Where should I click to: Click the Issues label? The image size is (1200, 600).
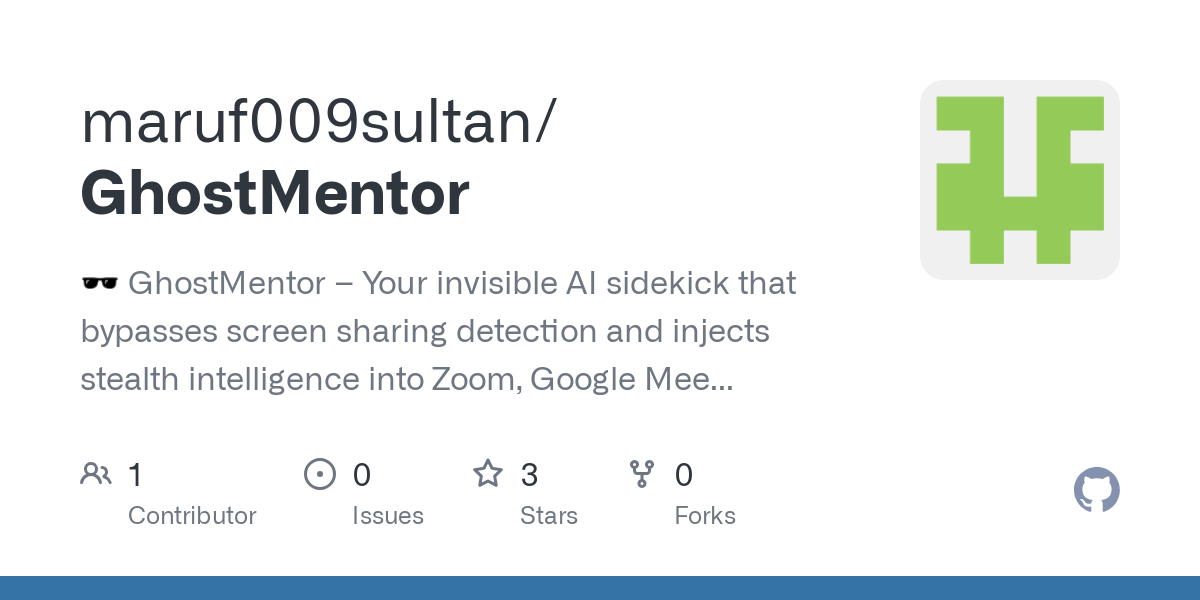388,516
